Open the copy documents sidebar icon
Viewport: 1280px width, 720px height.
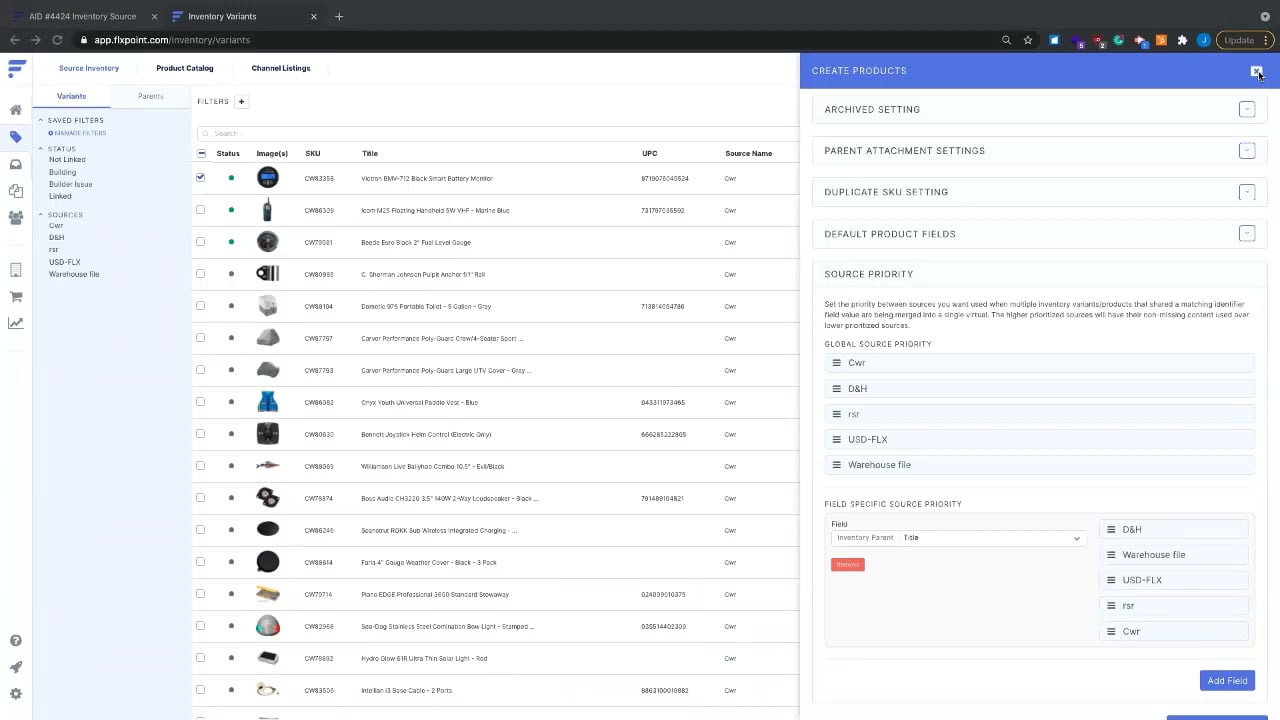tap(16, 190)
